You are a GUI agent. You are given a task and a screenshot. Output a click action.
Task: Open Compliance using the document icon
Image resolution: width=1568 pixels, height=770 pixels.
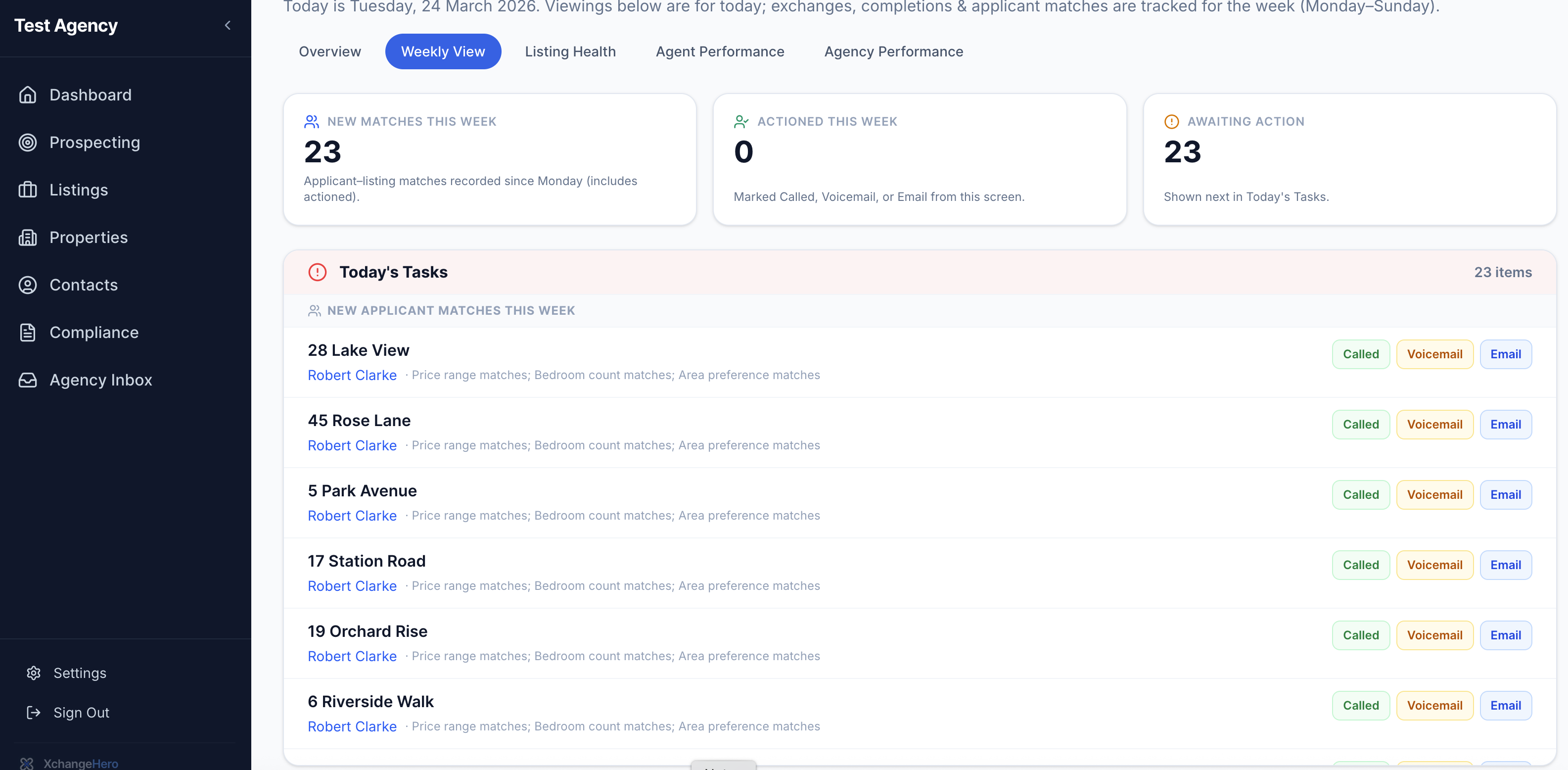click(28, 332)
